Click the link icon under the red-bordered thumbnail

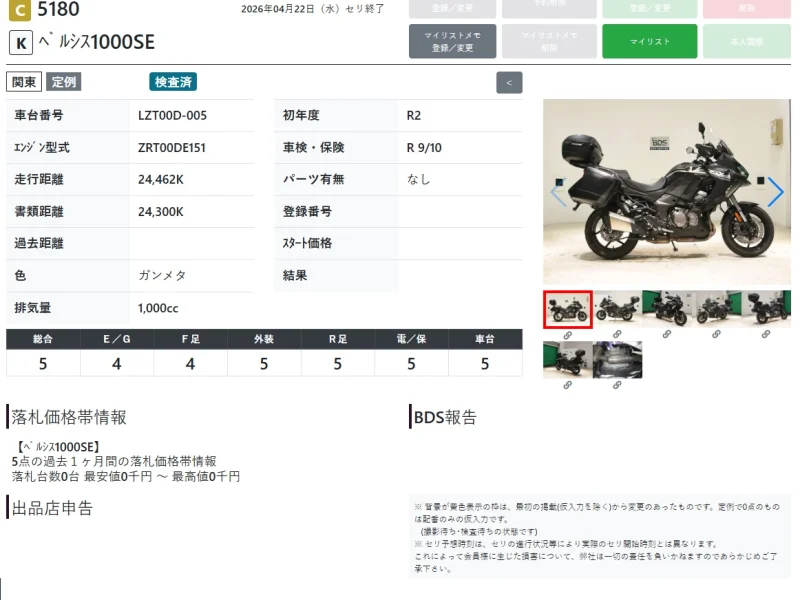click(x=567, y=335)
